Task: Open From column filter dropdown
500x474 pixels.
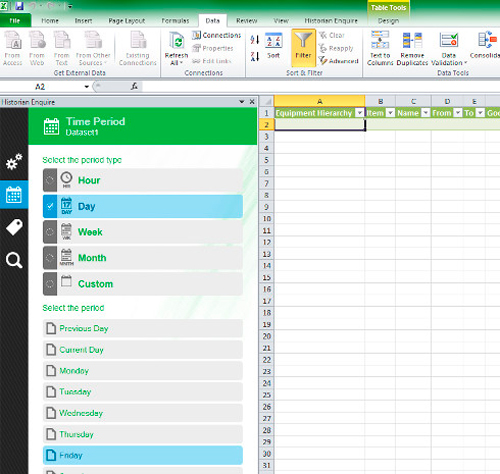Action: pyautogui.click(x=458, y=113)
